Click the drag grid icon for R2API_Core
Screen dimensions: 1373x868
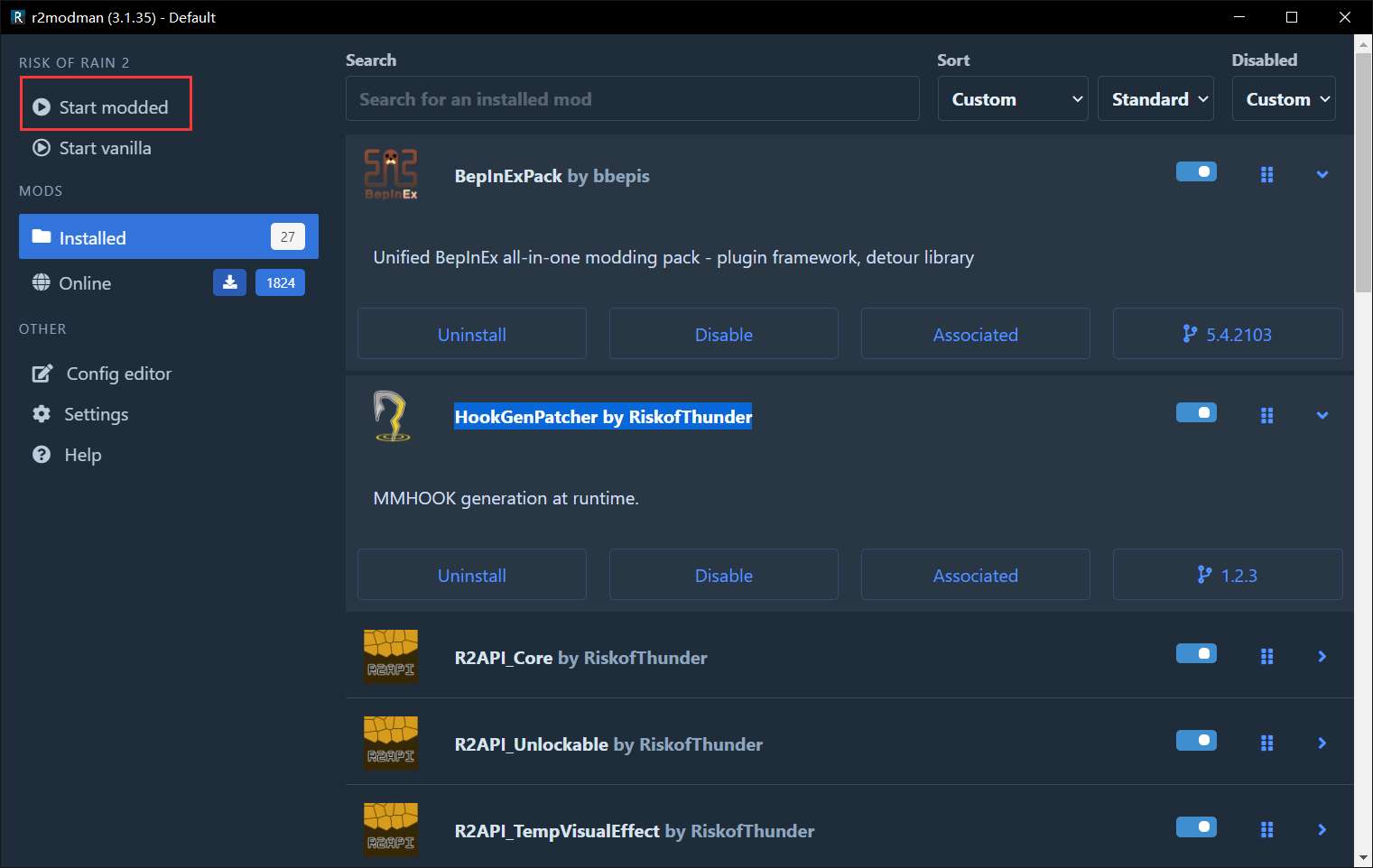click(1266, 657)
